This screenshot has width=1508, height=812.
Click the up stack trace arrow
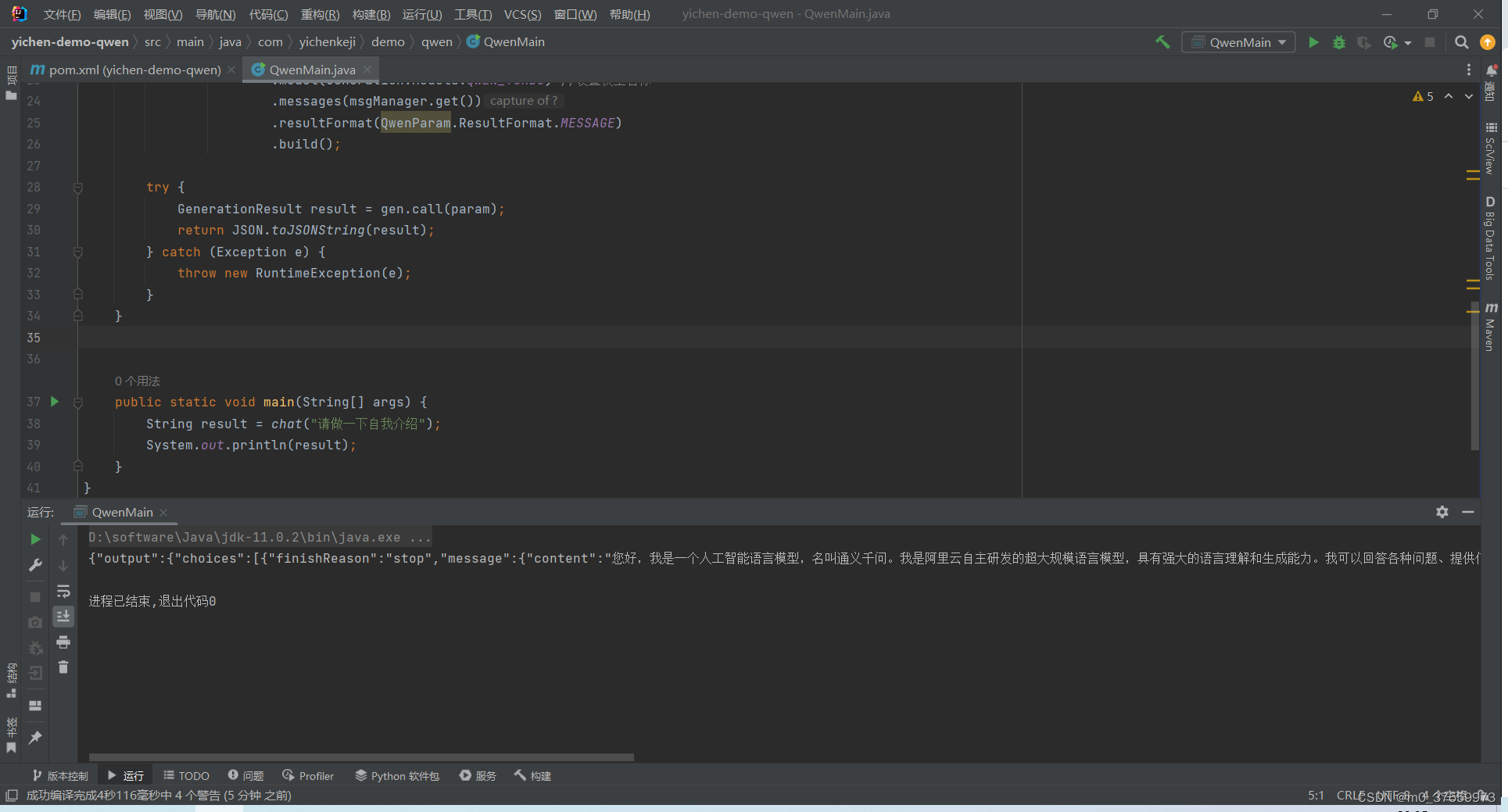63,539
